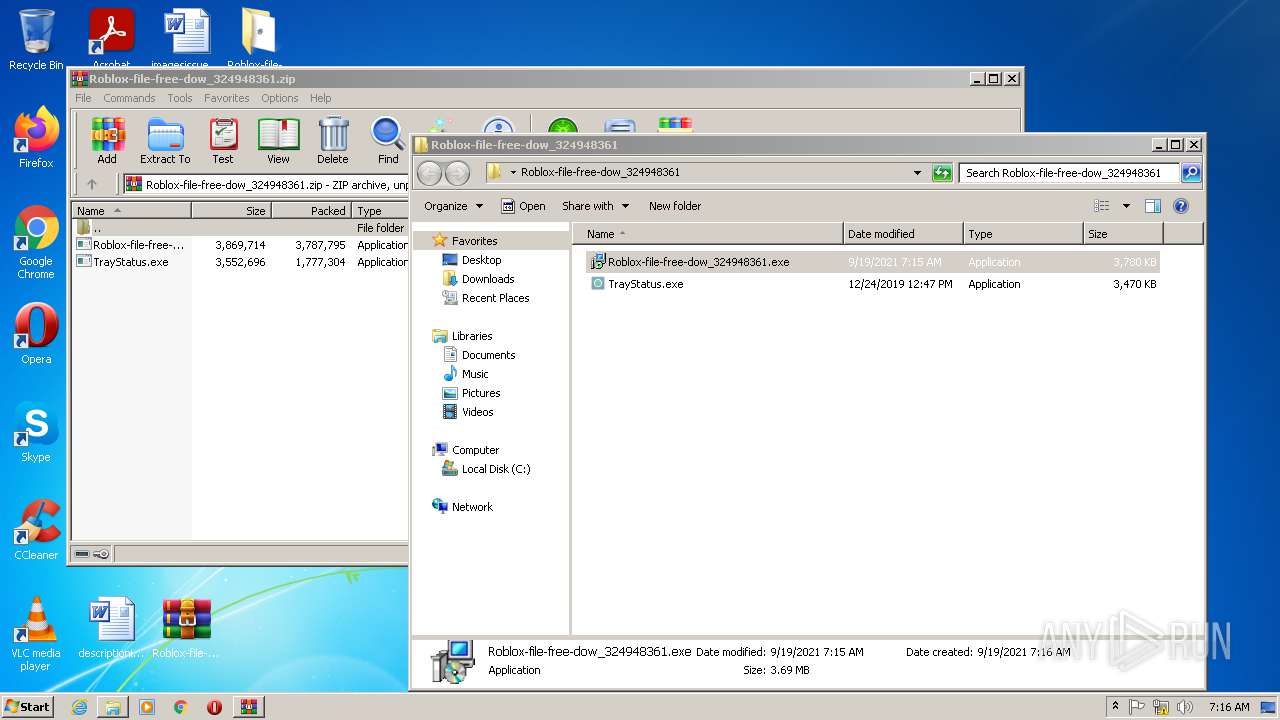This screenshot has height=720, width=1280.
Task: Click the New folder button
Action: tap(674, 206)
